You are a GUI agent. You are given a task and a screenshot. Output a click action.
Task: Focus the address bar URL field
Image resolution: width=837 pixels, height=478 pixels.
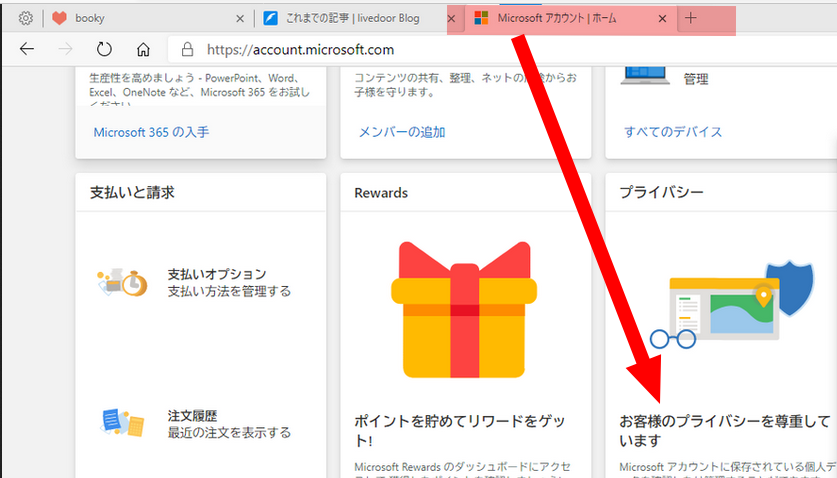(502, 50)
